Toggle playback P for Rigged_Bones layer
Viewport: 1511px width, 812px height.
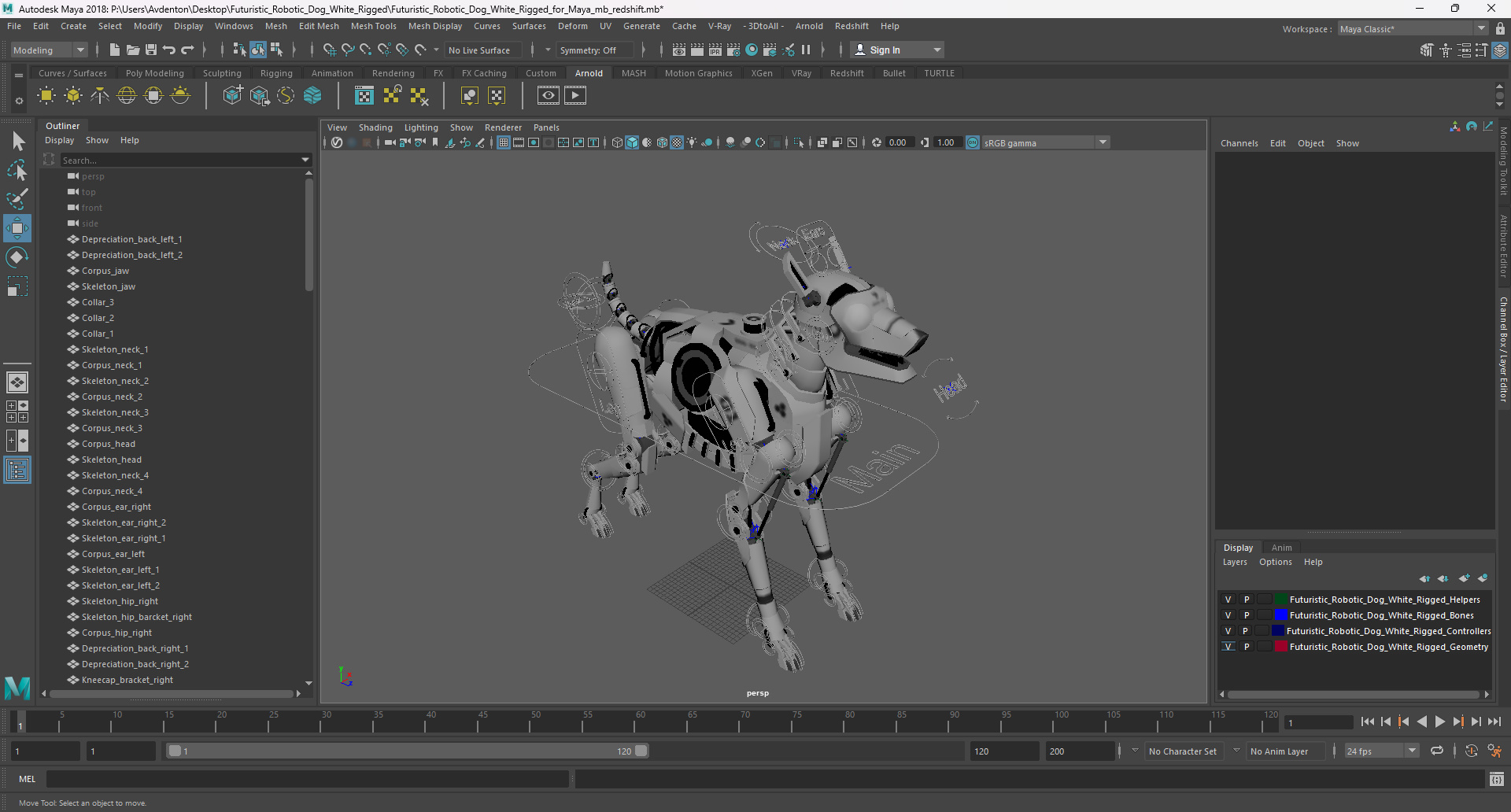point(1247,615)
